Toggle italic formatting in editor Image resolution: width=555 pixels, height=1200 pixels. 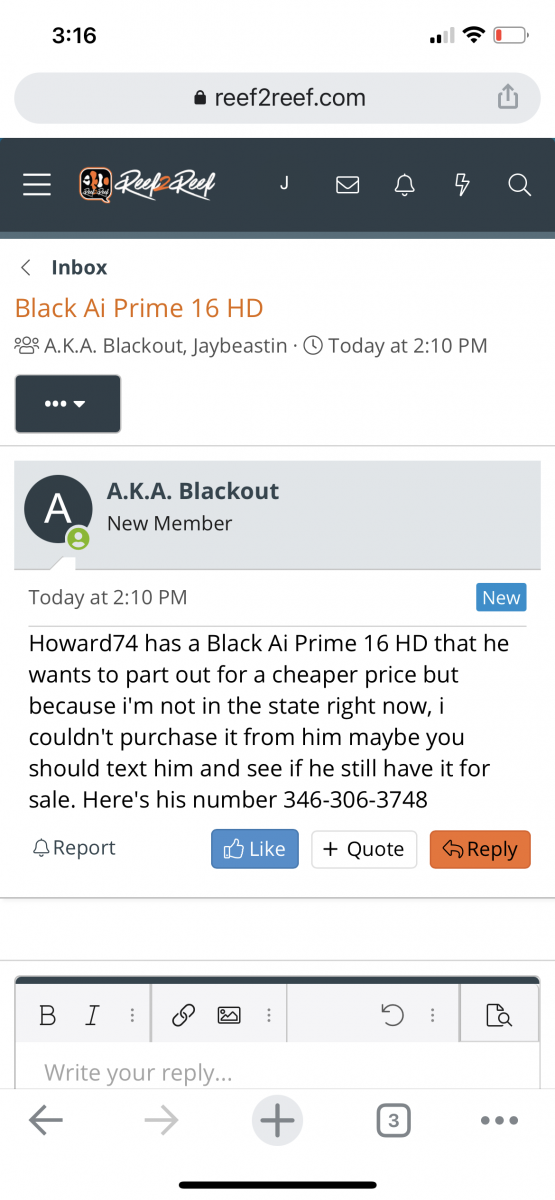click(x=92, y=1016)
